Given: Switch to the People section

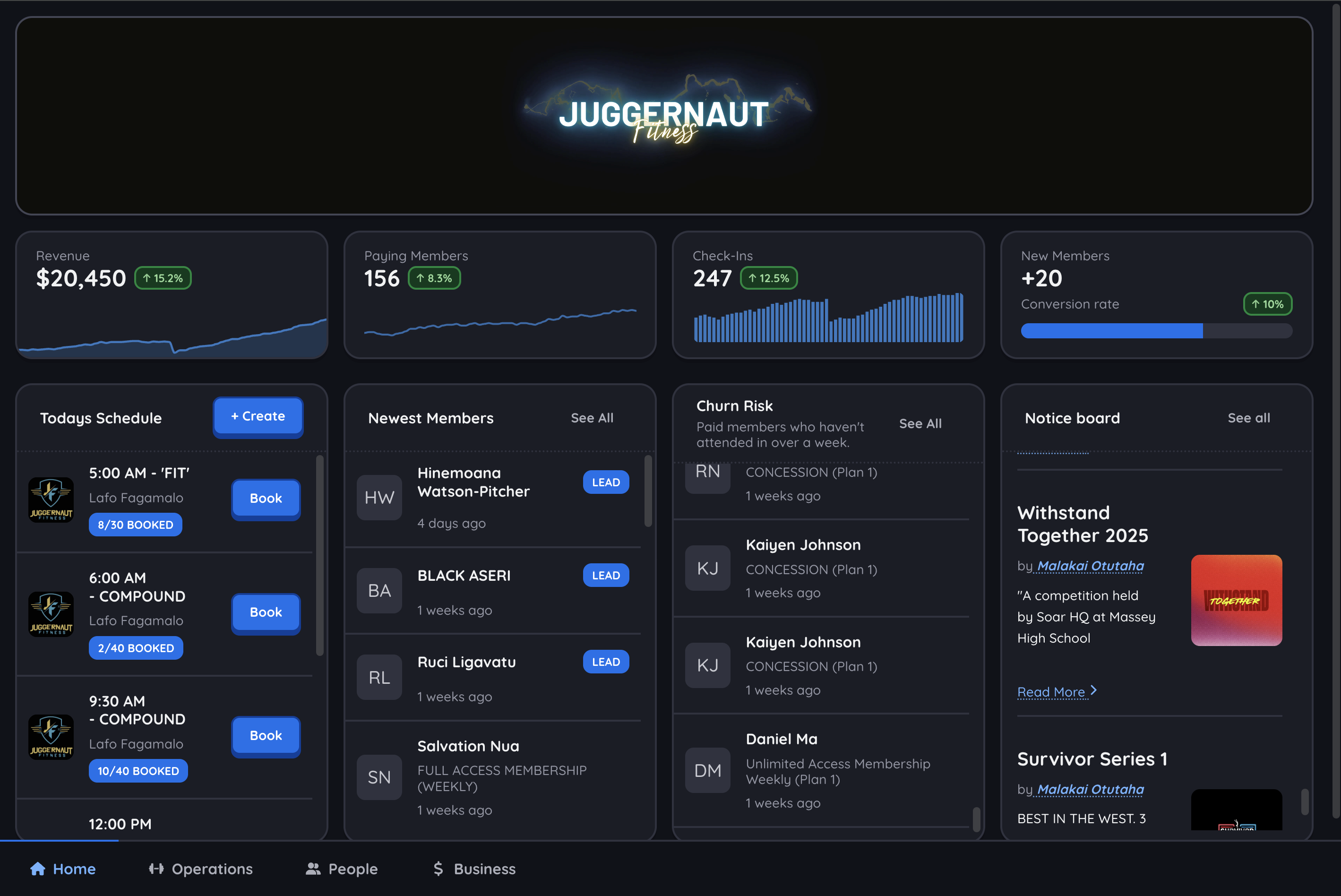Looking at the screenshot, I should point(341,869).
